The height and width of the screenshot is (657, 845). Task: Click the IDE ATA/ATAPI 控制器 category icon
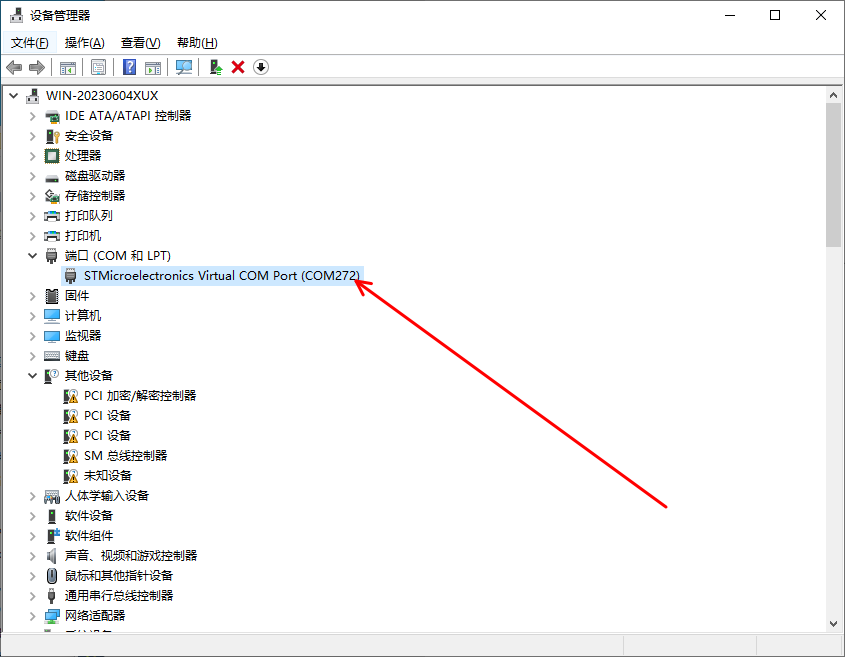tap(52, 116)
